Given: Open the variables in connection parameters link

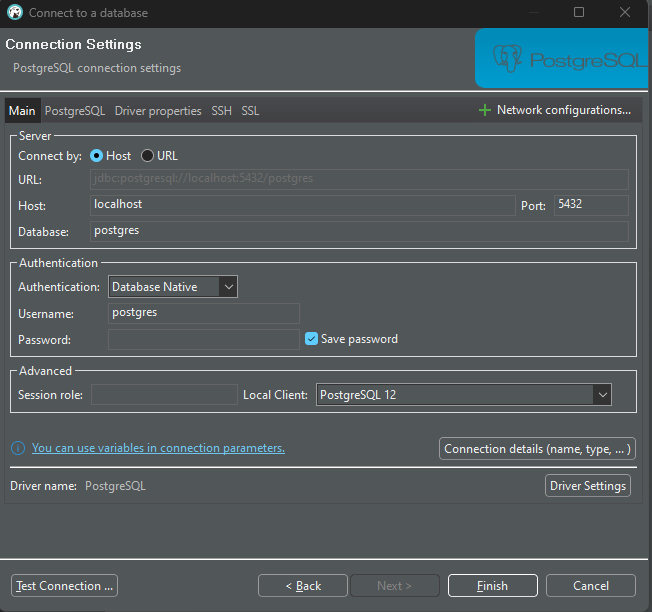Looking at the screenshot, I should point(158,448).
